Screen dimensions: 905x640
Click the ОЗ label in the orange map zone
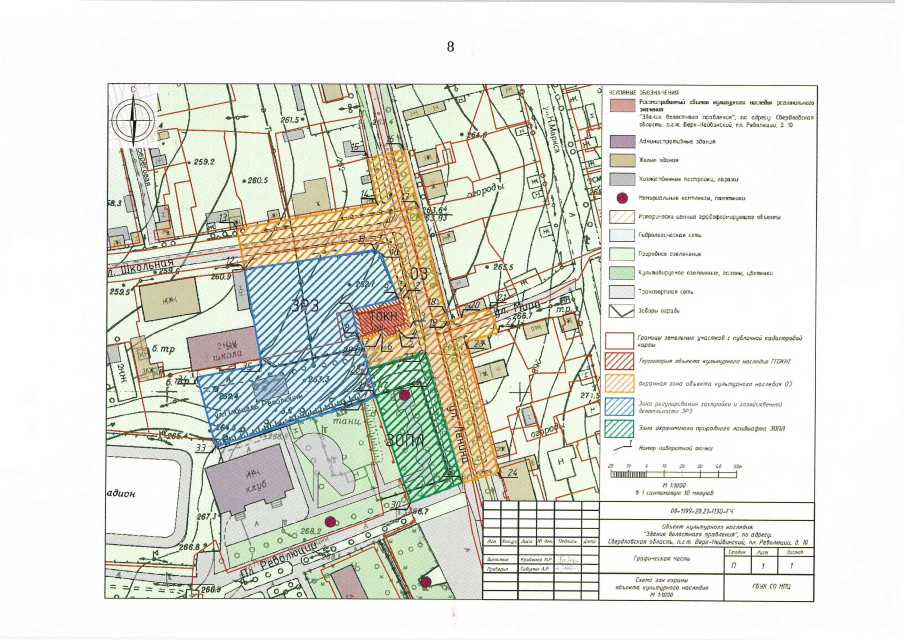tap(419, 274)
